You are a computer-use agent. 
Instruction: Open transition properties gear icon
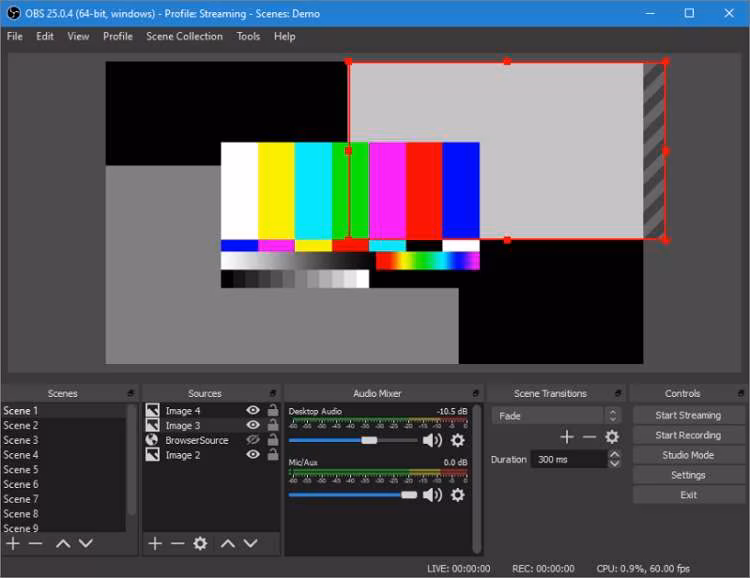point(612,436)
